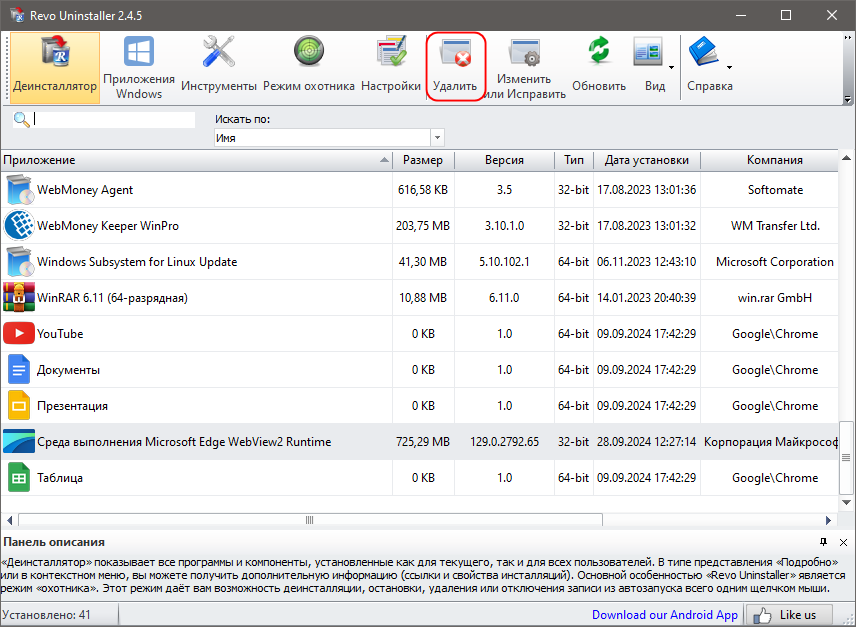Pin the Панель описания panel
The height and width of the screenshot is (627, 856).
click(x=823, y=542)
